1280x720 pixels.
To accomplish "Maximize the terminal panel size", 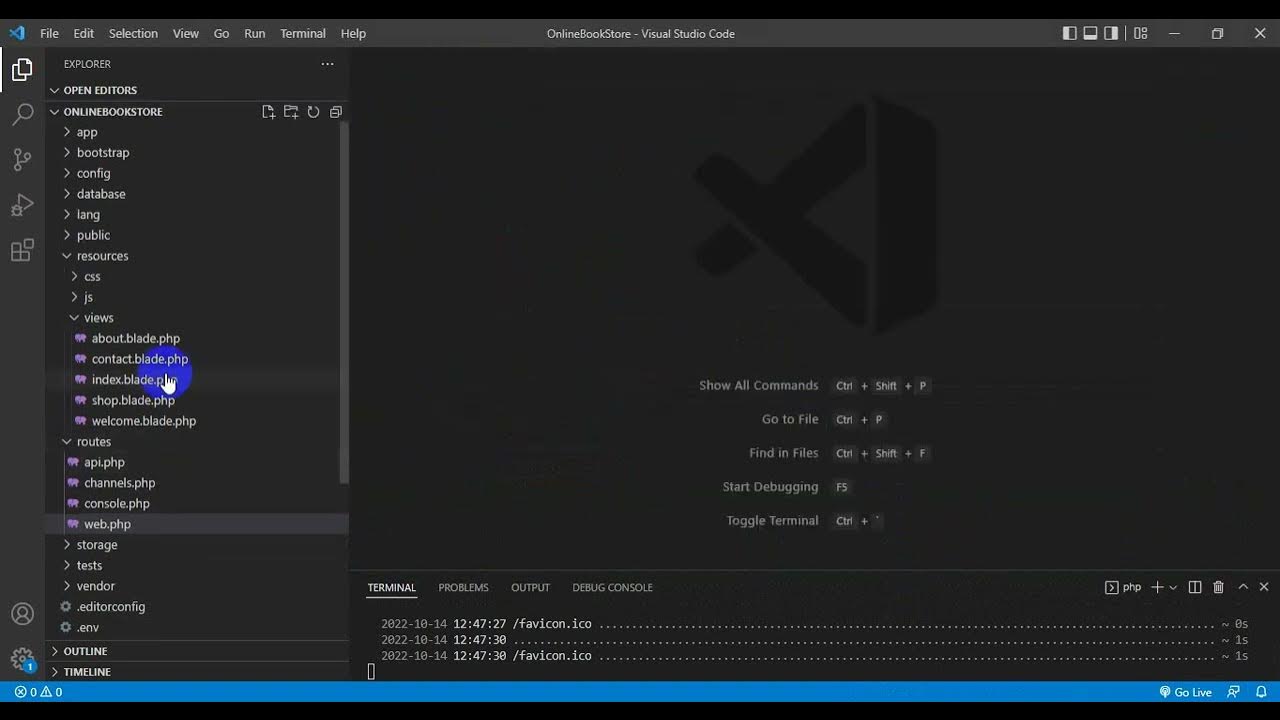I will point(1243,587).
